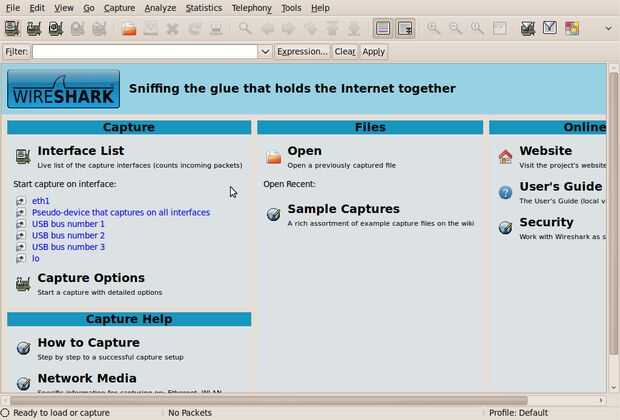This screenshot has width=620, height=420.
Task: Open the Help menu
Action: tap(320, 8)
